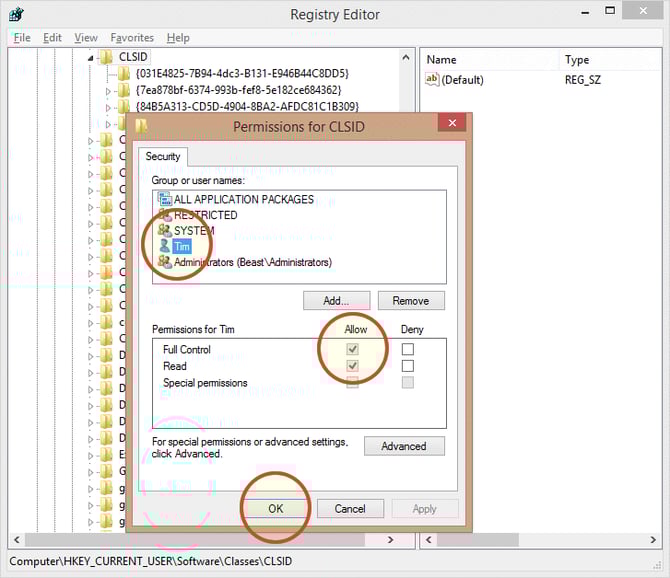This screenshot has width=670, height=578.
Task: Select the ALL APPLICATION PACKAGES group icon
Action: [165, 199]
